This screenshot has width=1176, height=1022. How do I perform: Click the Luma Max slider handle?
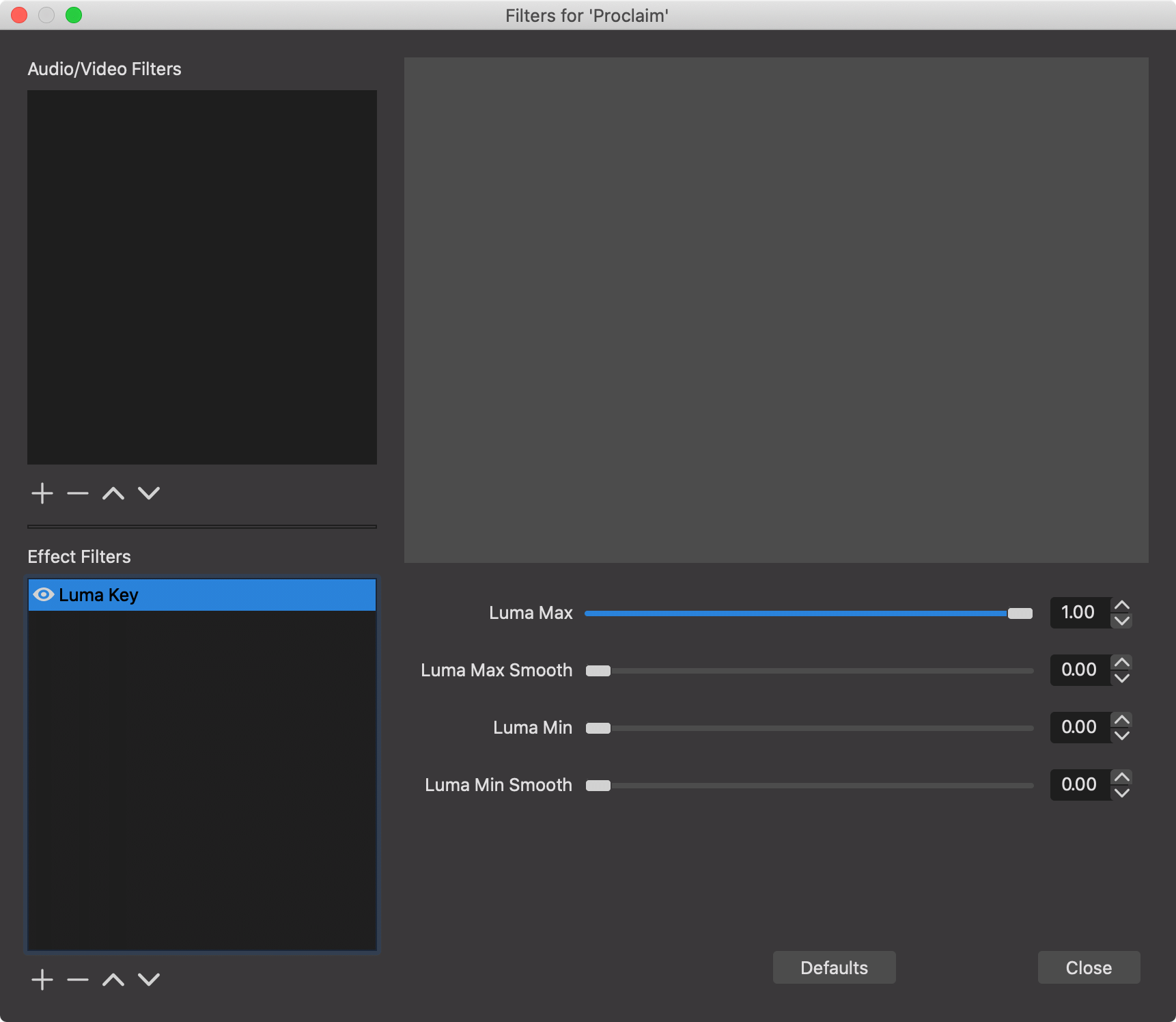pos(1020,613)
